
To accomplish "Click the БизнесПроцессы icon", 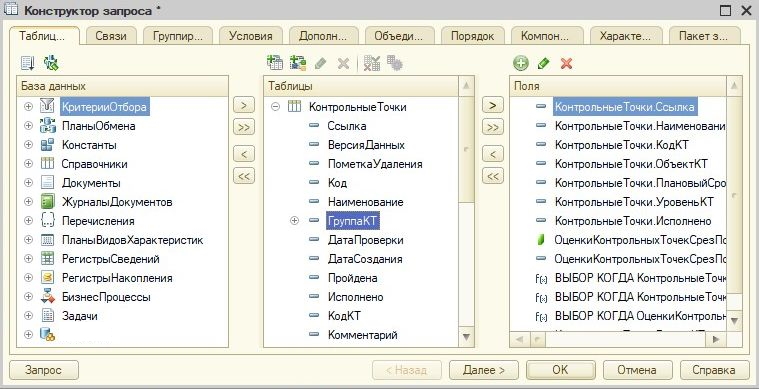I will point(47,297).
